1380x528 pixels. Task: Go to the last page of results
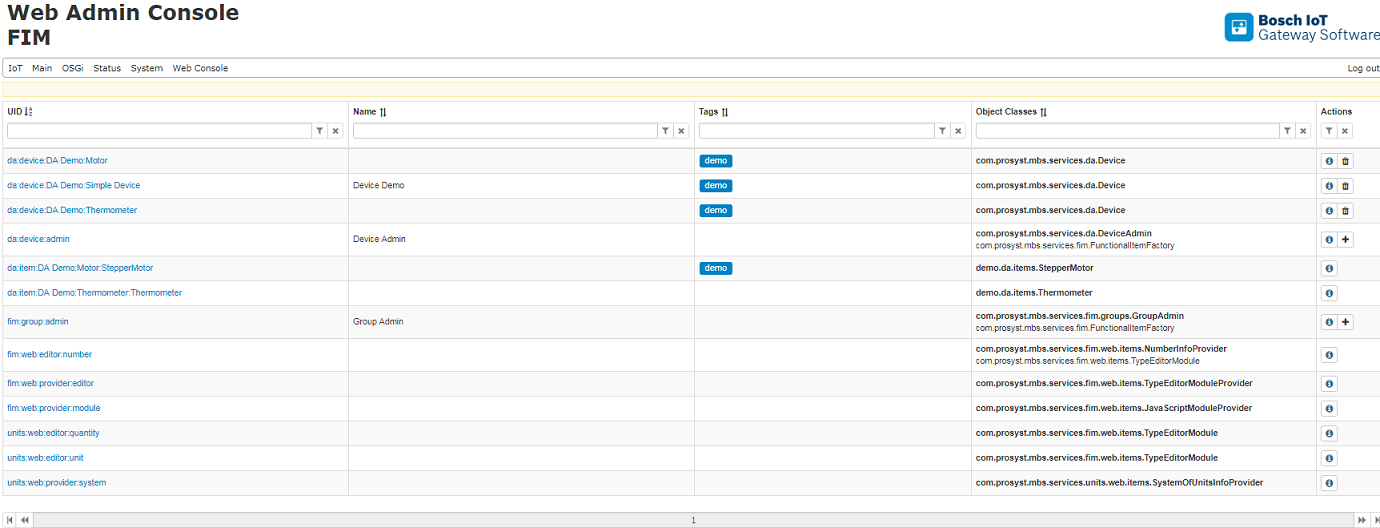[x=1372, y=520]
